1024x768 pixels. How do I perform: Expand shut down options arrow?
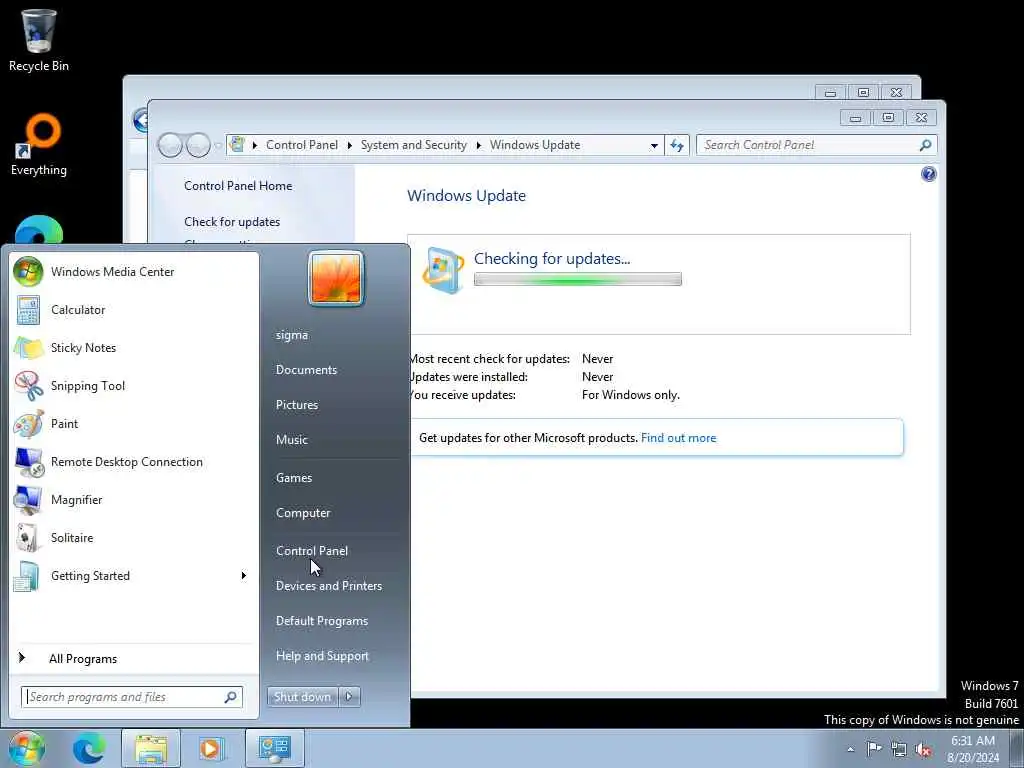[349, 697]
